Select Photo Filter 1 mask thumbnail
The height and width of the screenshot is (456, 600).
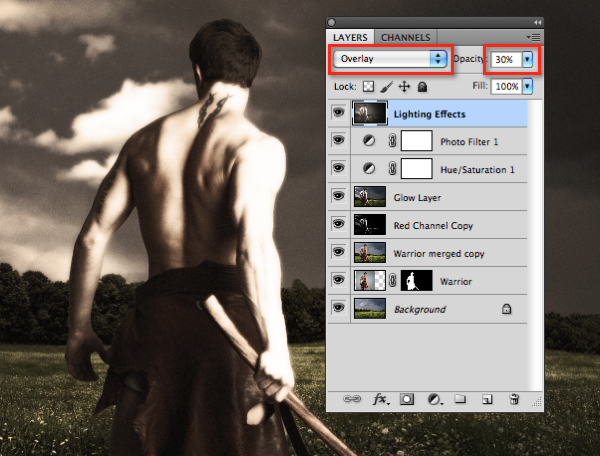tap(416, 141)
